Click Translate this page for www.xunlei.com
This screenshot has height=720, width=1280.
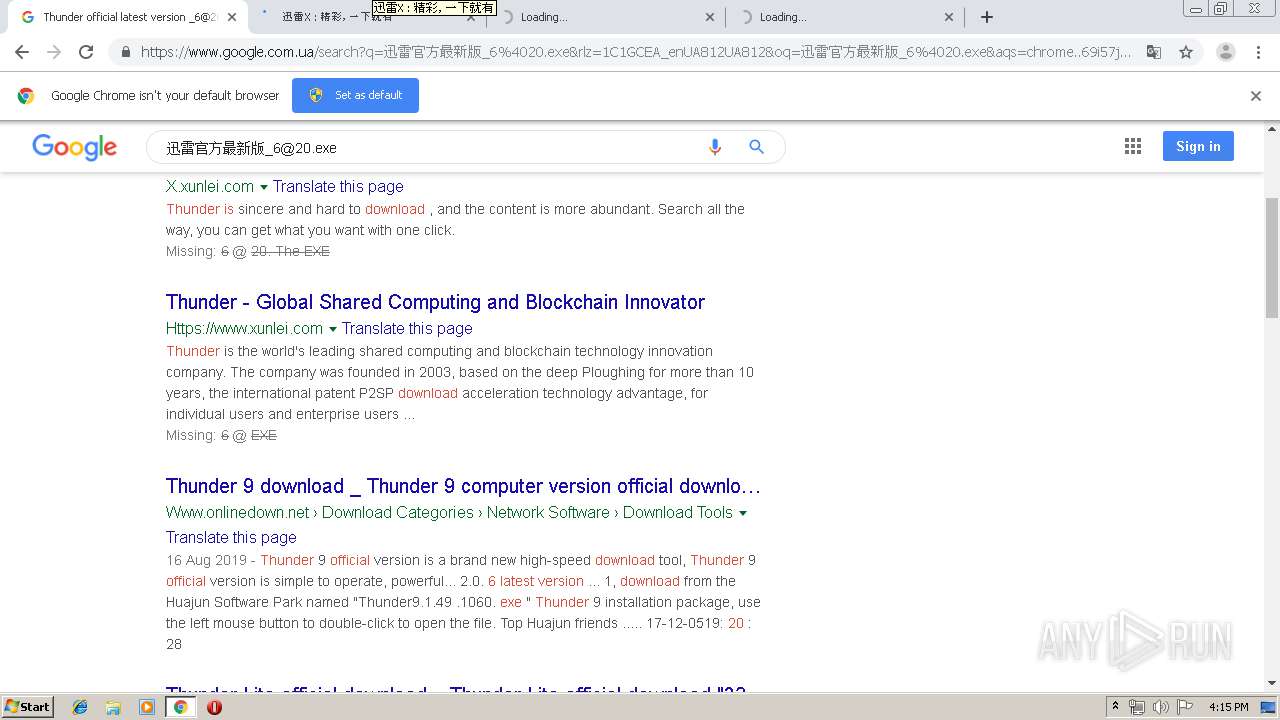point(407,328)
